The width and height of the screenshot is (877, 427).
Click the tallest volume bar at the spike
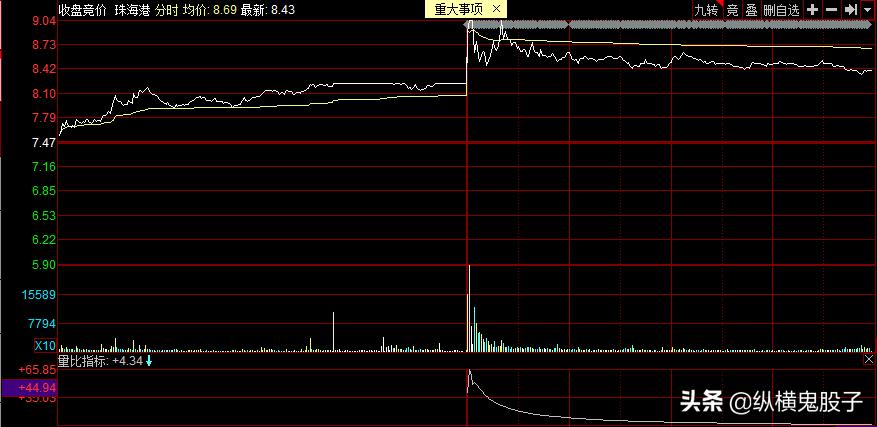click(469, 308)
